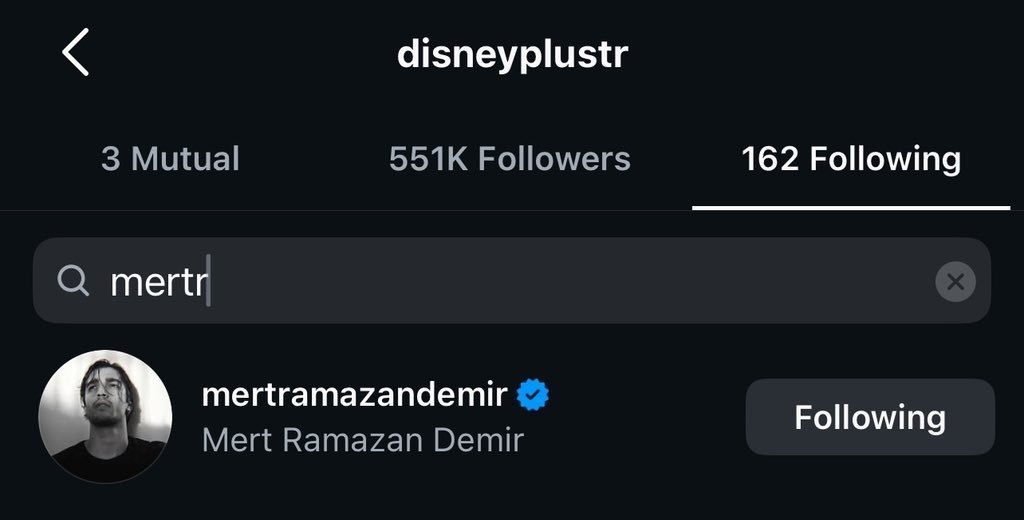
Task: Open Mert Ramazan Demir's profile picture
Action: point(105,416)
